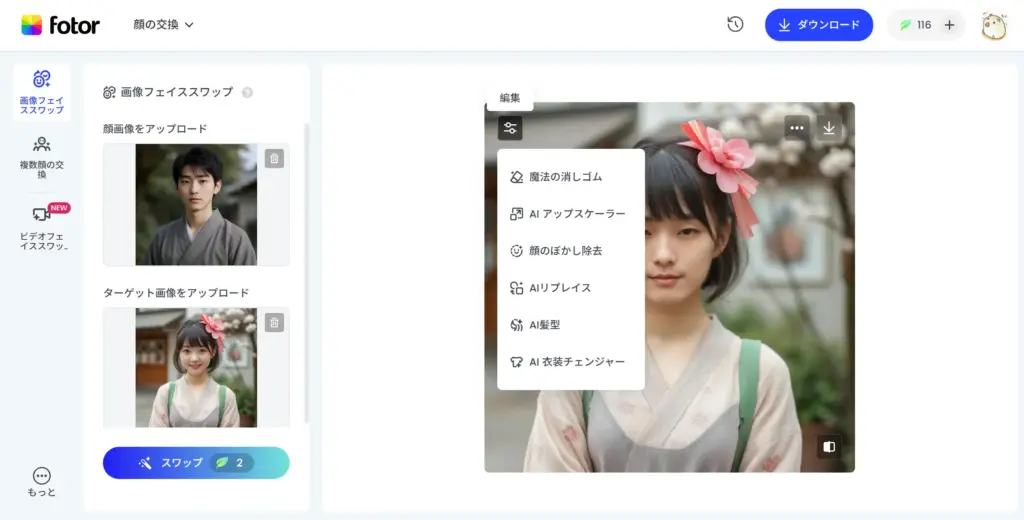Select 顔のぼかし除去 from the menu
1024x520 pixels.
[571, 251]
